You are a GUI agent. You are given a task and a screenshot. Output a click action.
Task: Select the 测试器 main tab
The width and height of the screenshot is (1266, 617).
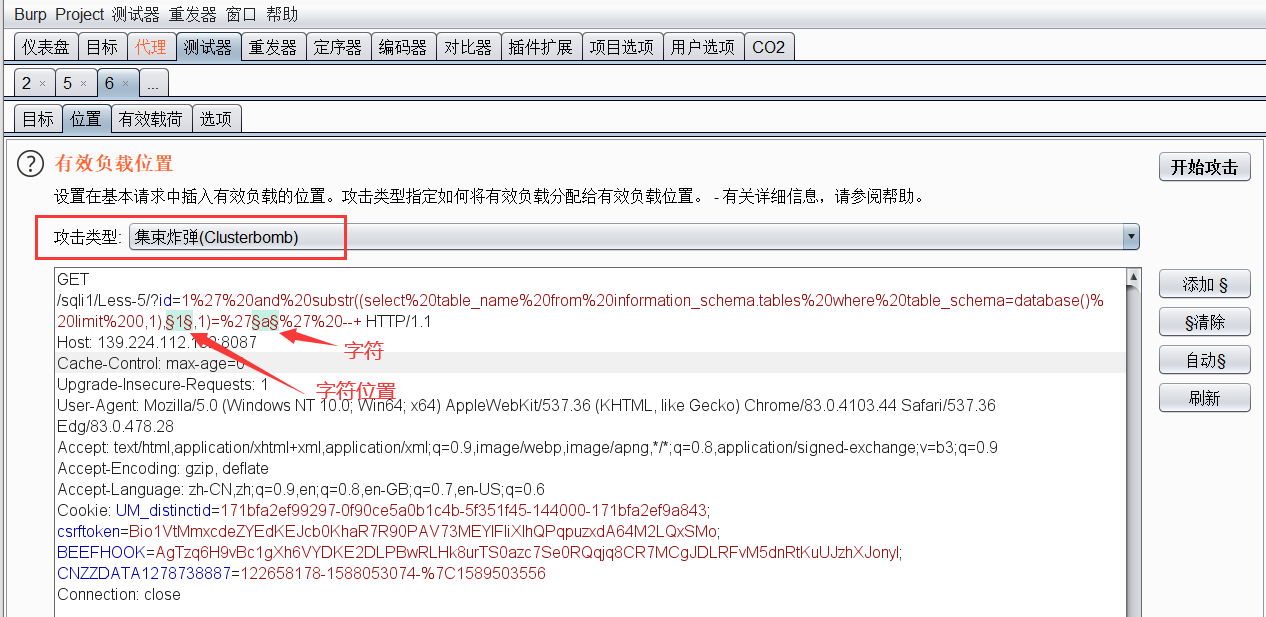[208, 47]
